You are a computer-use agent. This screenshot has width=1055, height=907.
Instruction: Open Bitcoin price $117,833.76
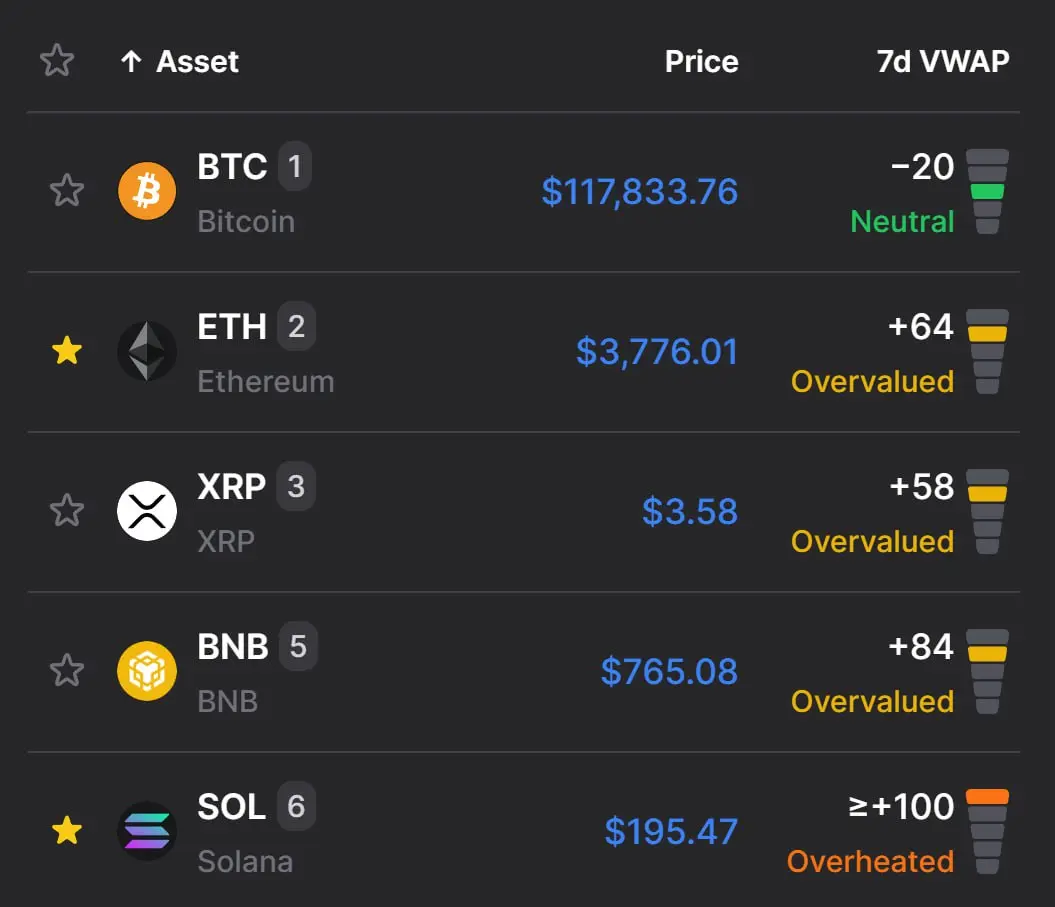click(x=640, y=192)
